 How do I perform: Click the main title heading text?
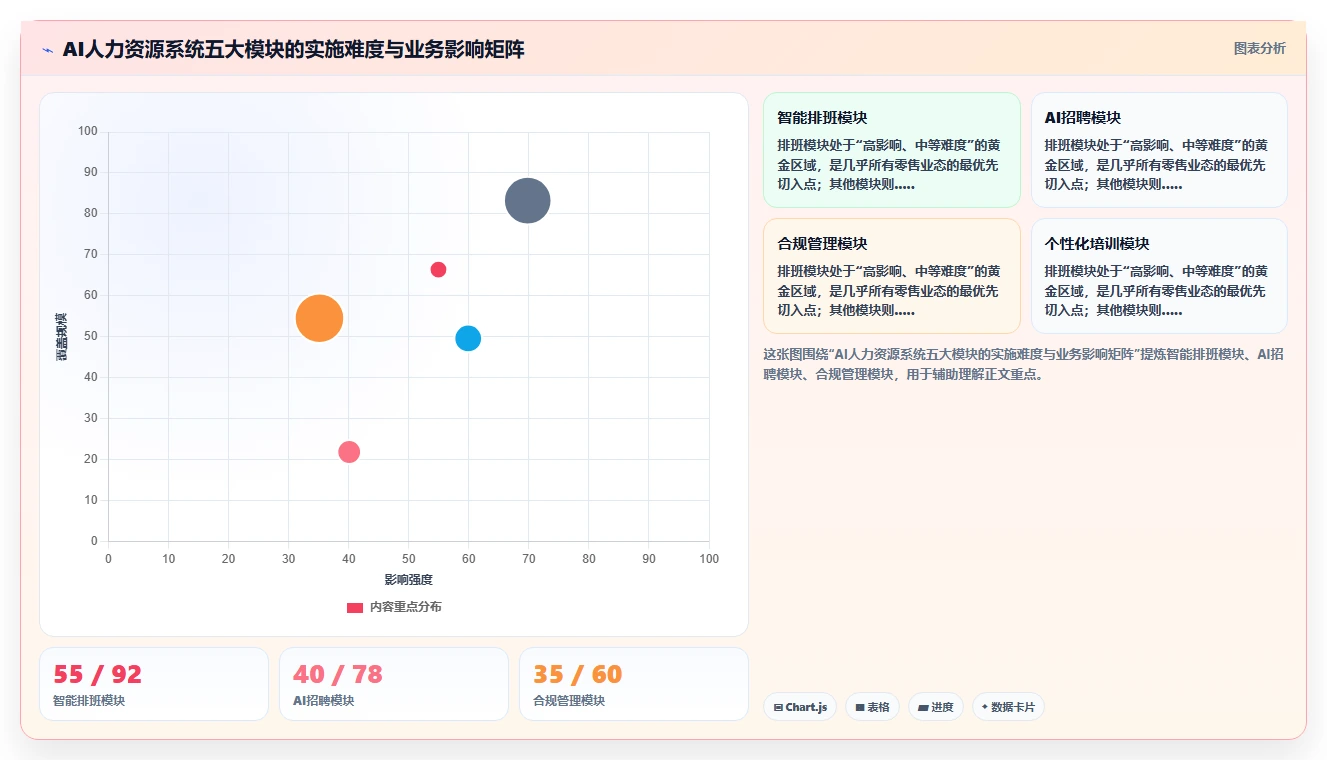click(293, 49)
